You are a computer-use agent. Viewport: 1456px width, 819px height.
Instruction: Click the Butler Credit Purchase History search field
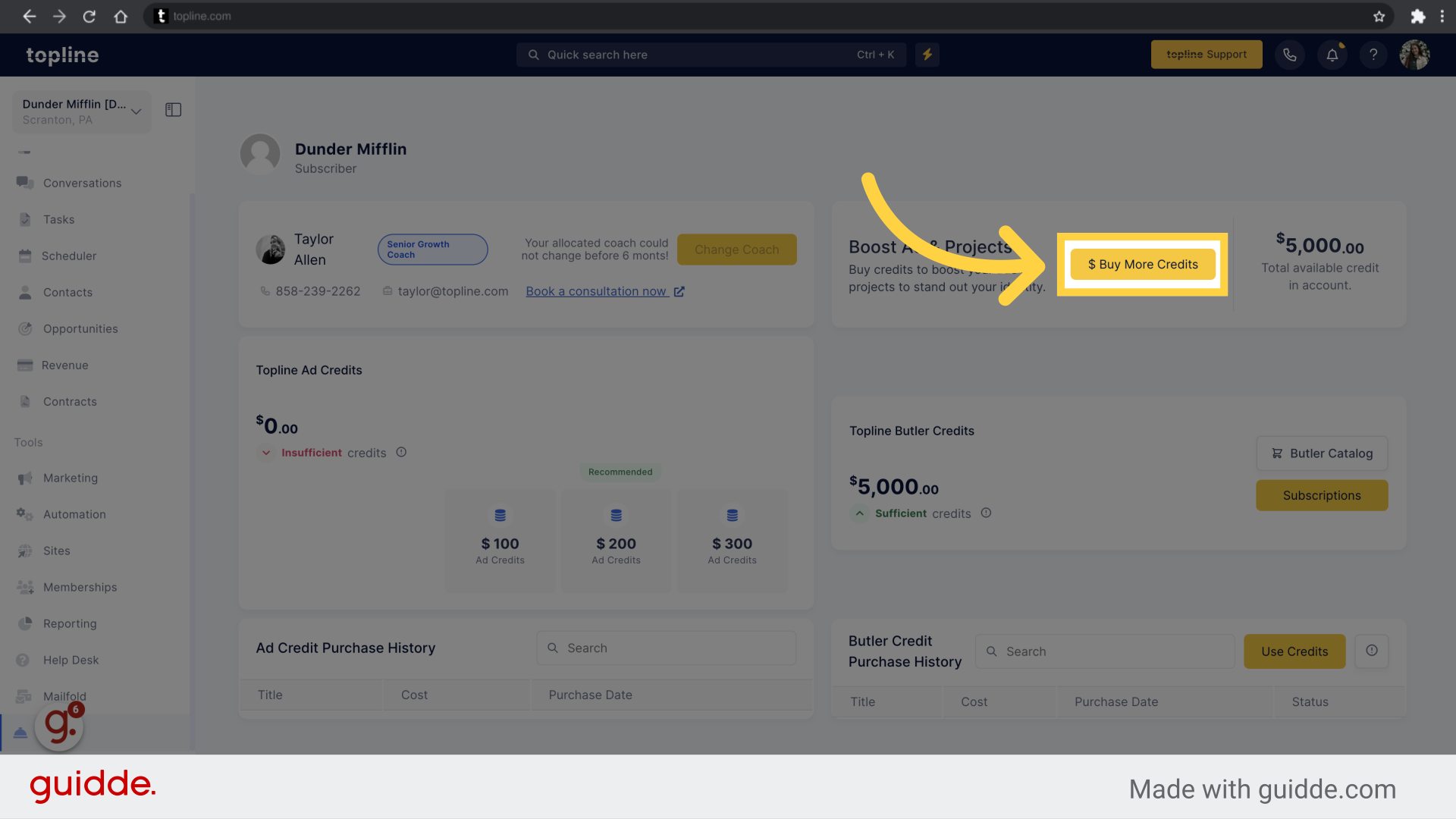coord(1105,651)
